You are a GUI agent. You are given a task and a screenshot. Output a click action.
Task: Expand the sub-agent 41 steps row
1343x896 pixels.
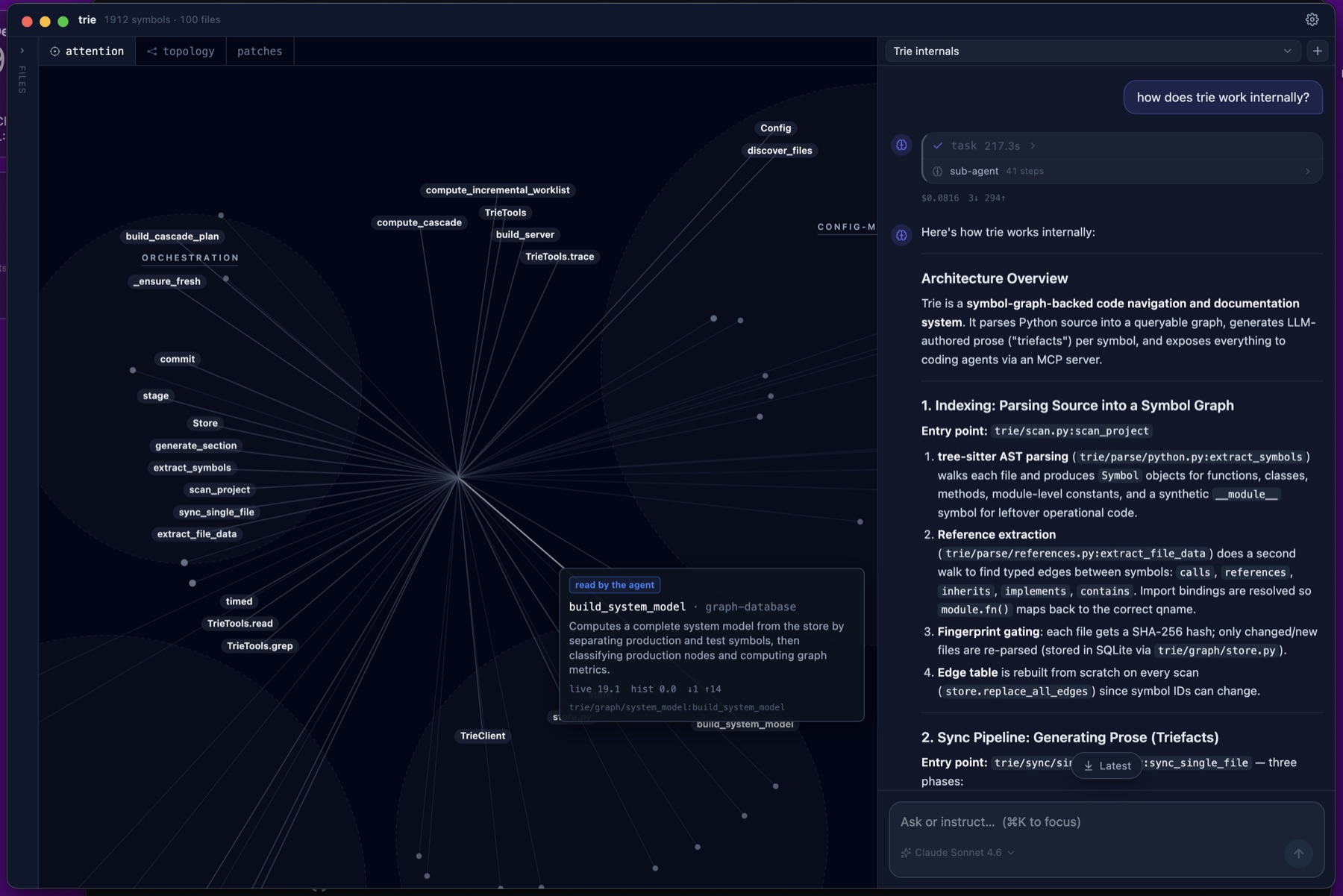(1122, 171)
